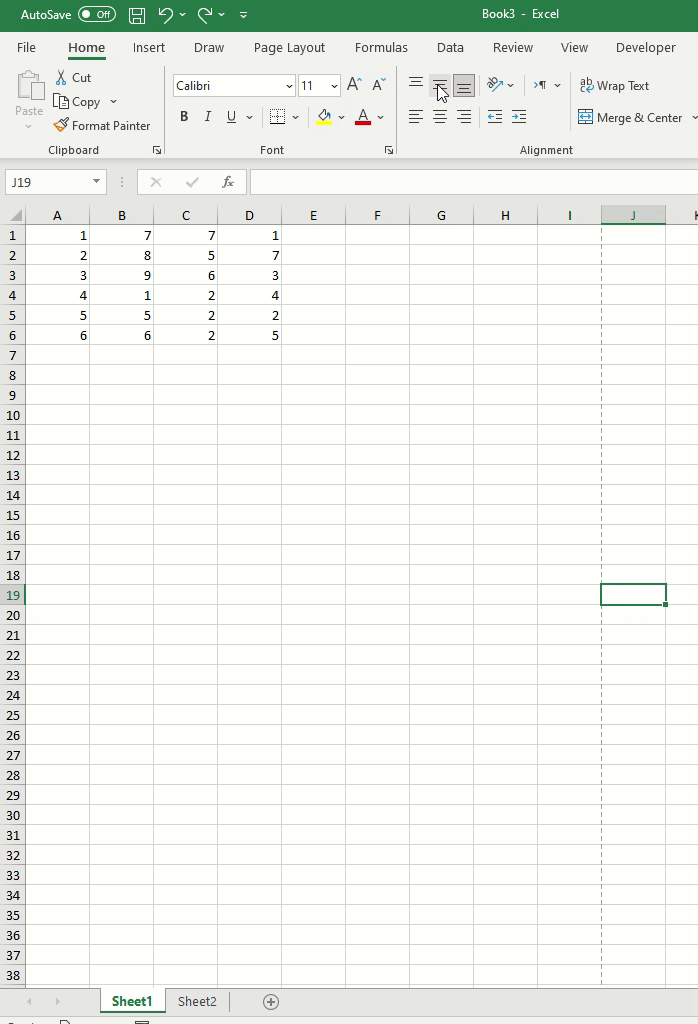Select Align Right icon
The image size is (698, 1024).
click(464, 116)
